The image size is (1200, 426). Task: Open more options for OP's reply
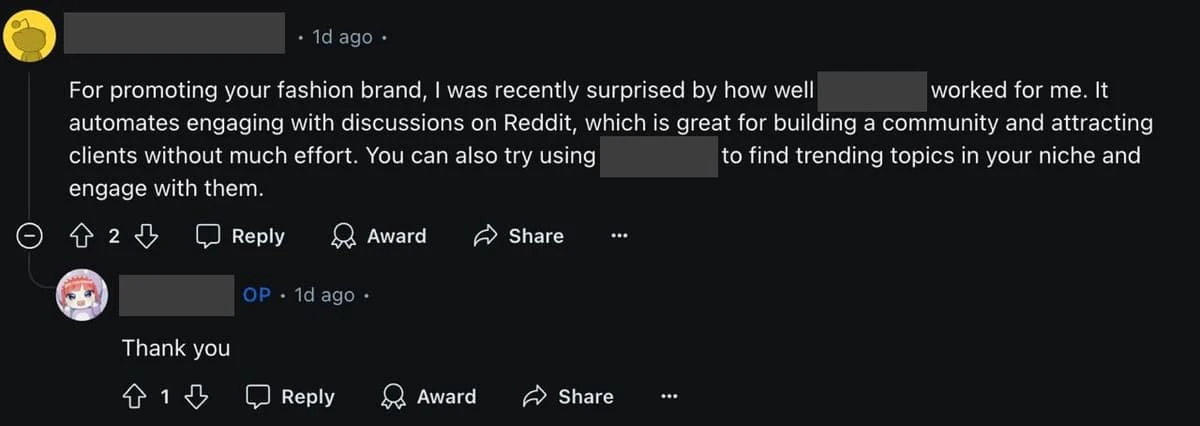point(669,397)
